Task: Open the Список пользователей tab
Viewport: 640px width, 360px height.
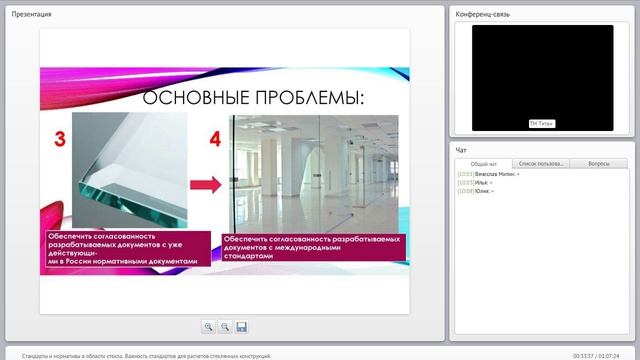Action: point(541,164)
